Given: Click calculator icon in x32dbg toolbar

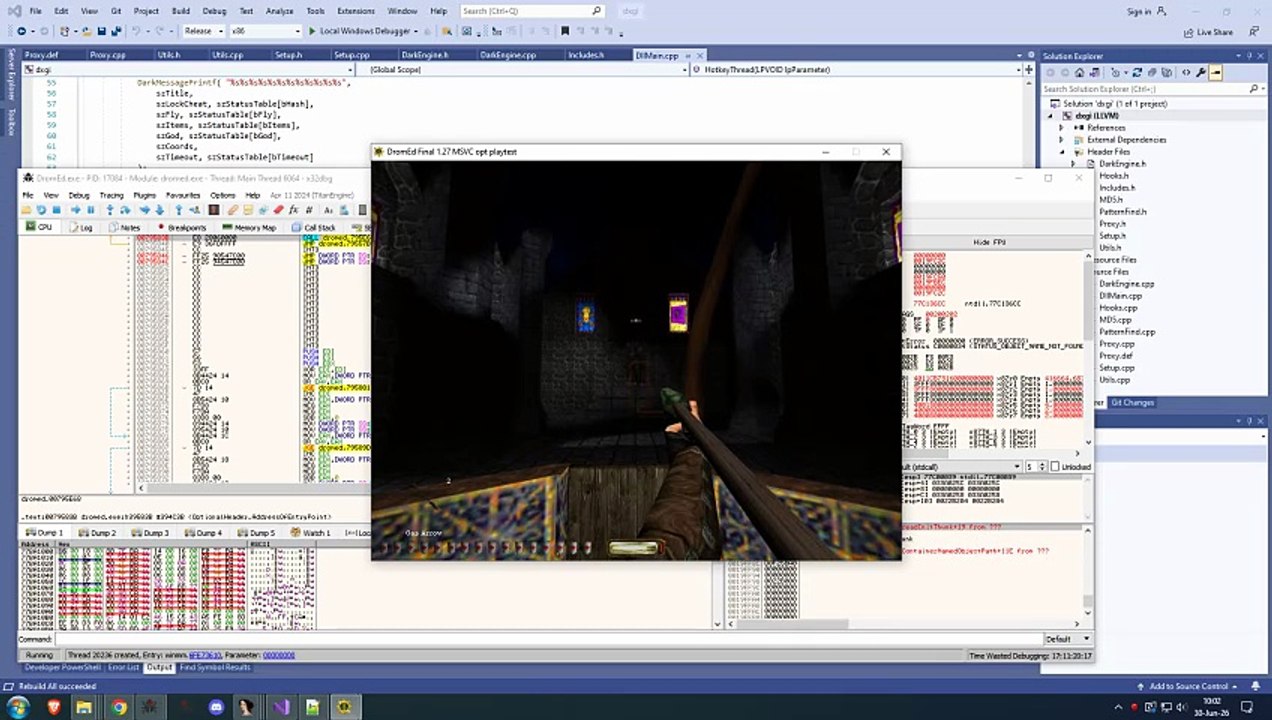Looking at the screenshot, I should click(362, 210).
